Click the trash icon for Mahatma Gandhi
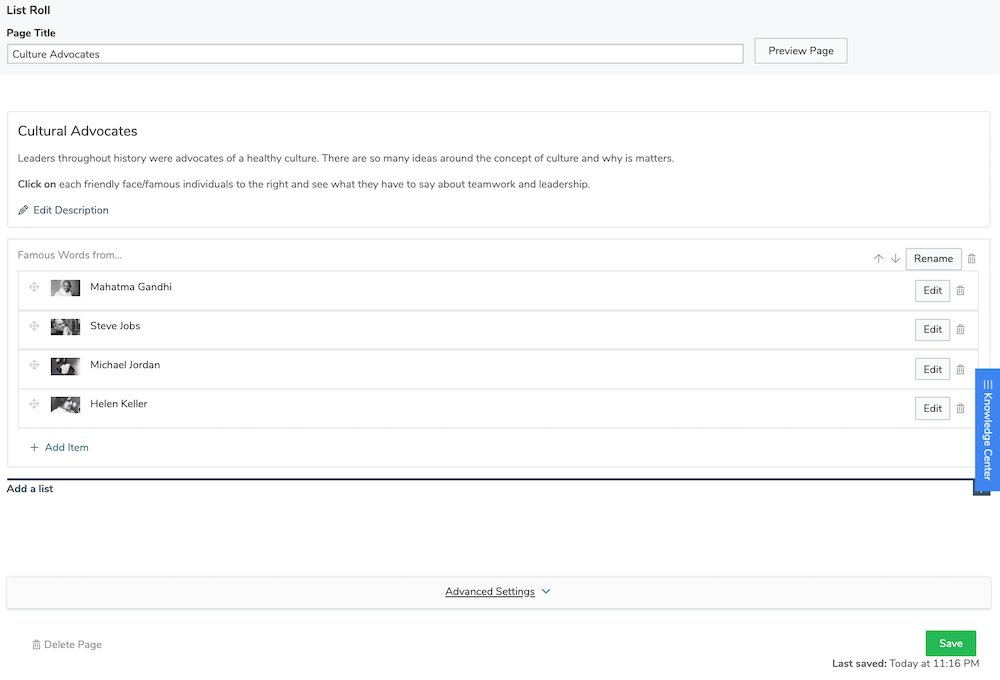Viewport: 1000px width, 680px height. pyautogui.click(x=960, y=290)
